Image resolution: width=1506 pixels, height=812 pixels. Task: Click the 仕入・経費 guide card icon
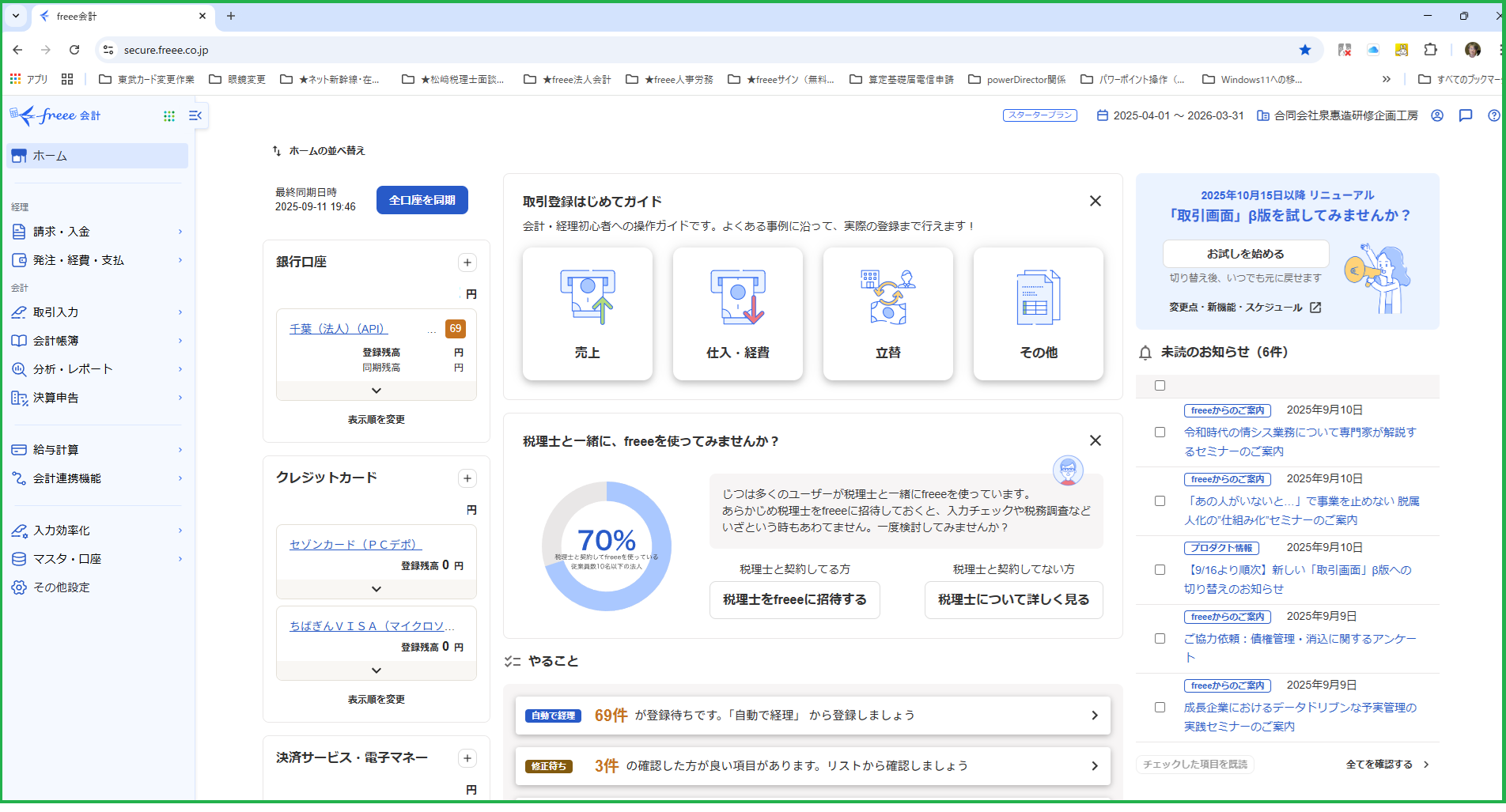[x=738, y=296]
